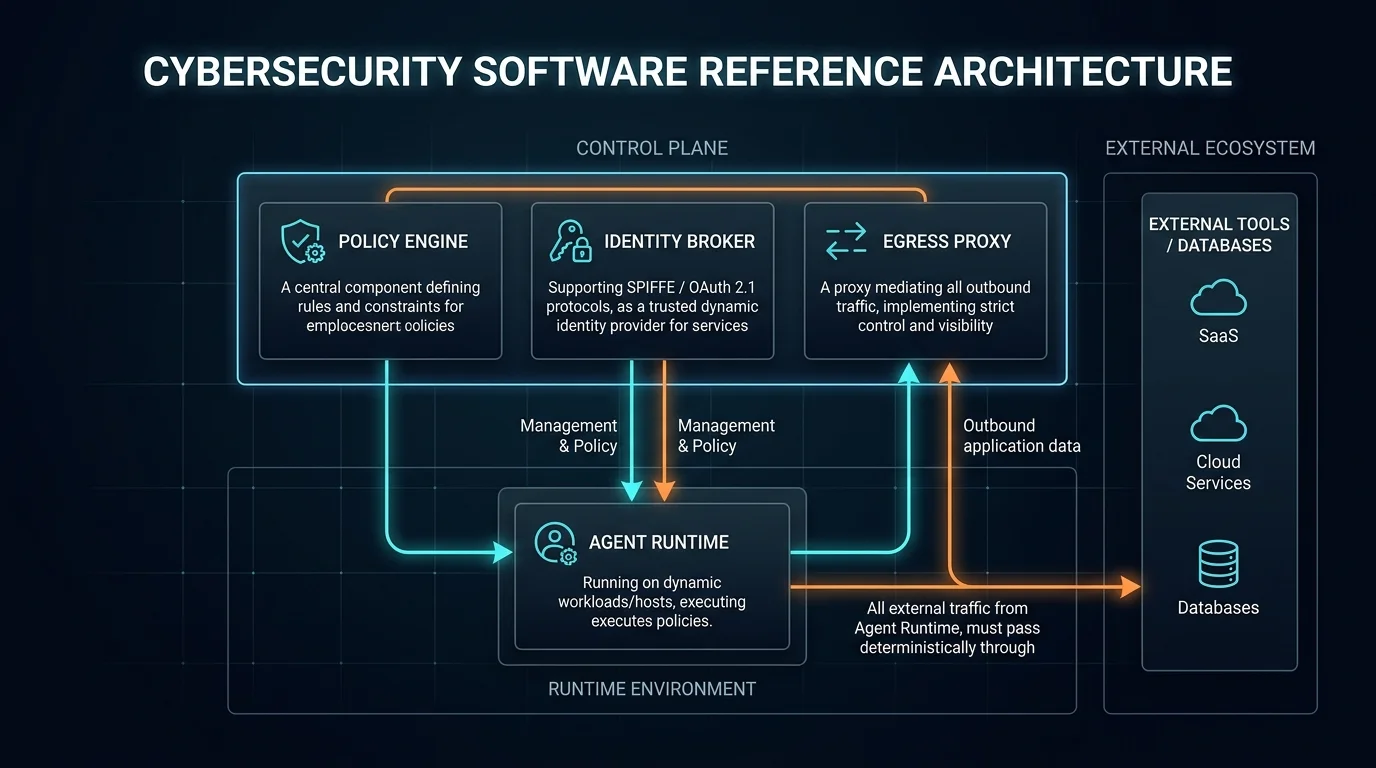Click the main title Cybersecurity Software Reference Architecture

coord(688,72)
